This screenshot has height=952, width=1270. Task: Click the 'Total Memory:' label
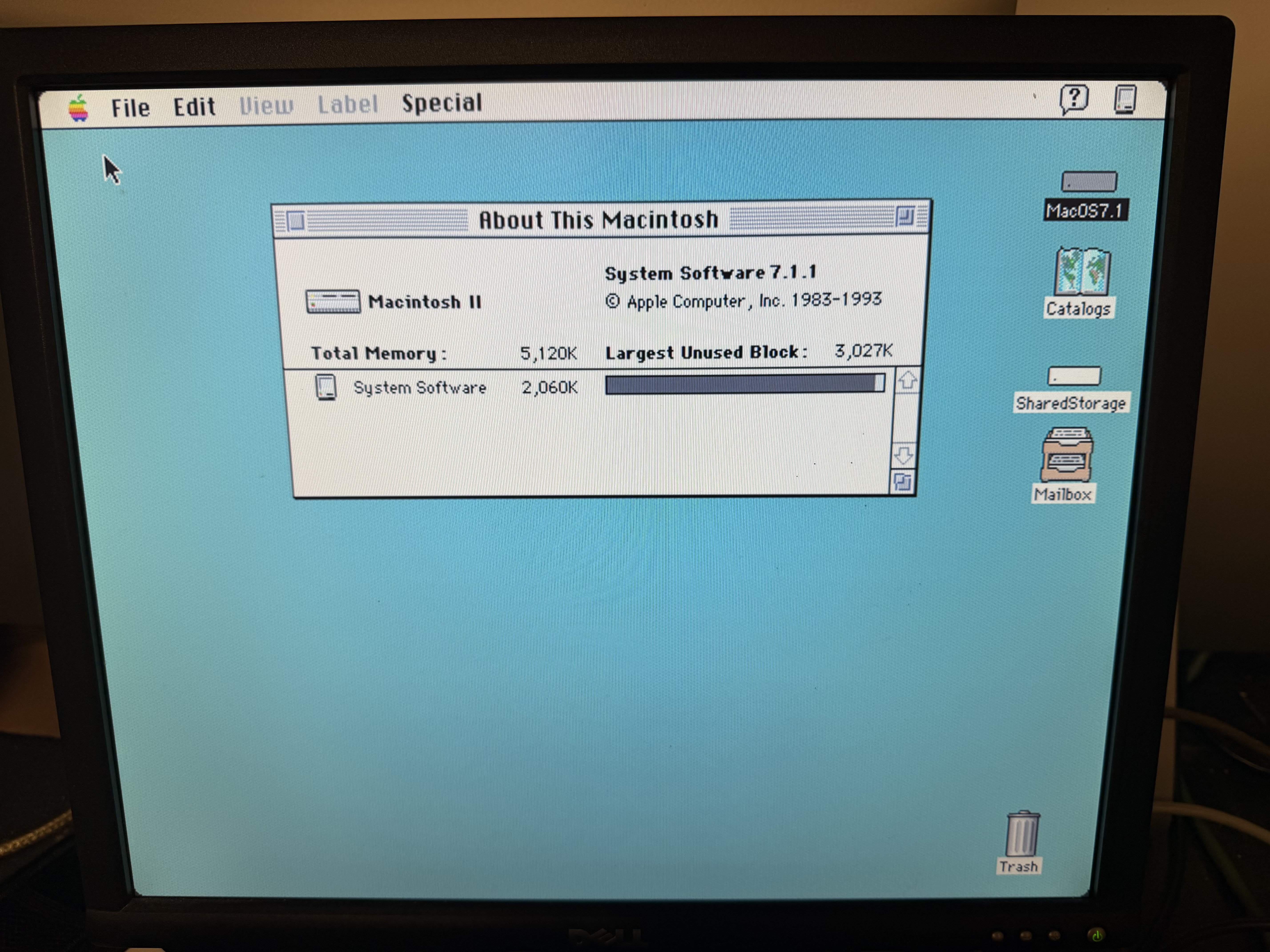coord(379,354)
